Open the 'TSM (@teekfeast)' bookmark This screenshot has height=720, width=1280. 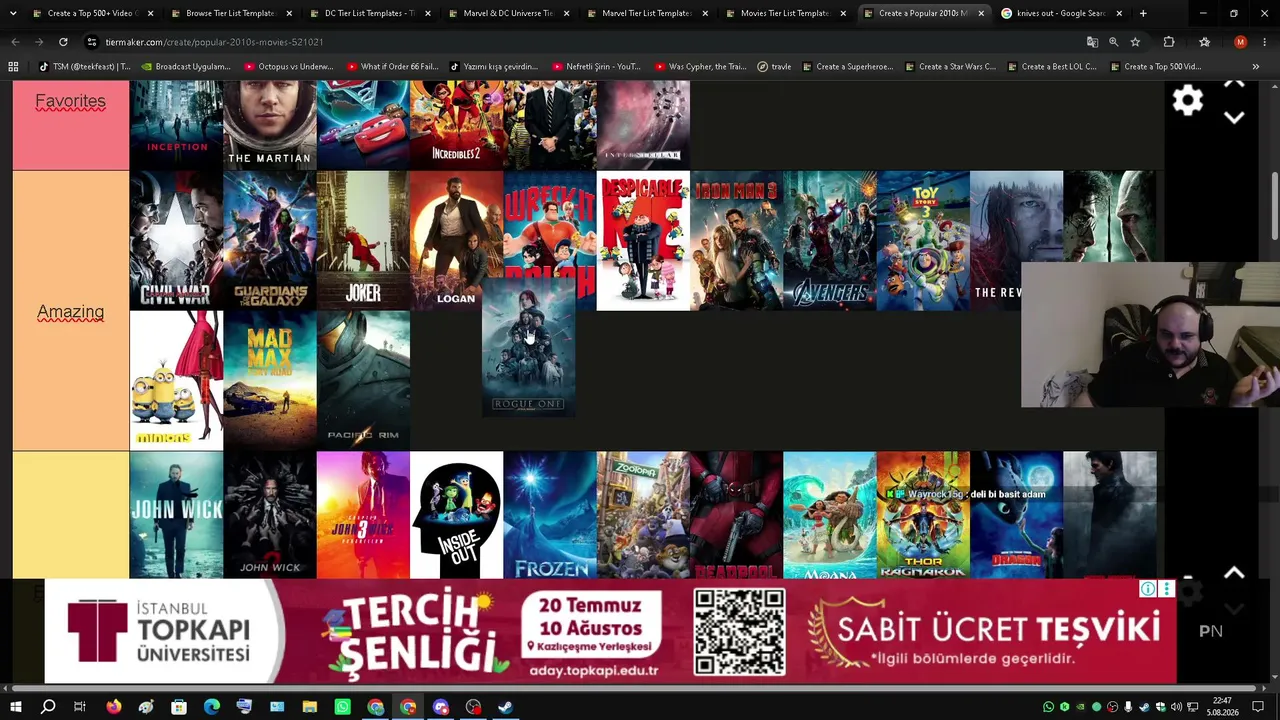pyautogui.click(x=84, y=67)
